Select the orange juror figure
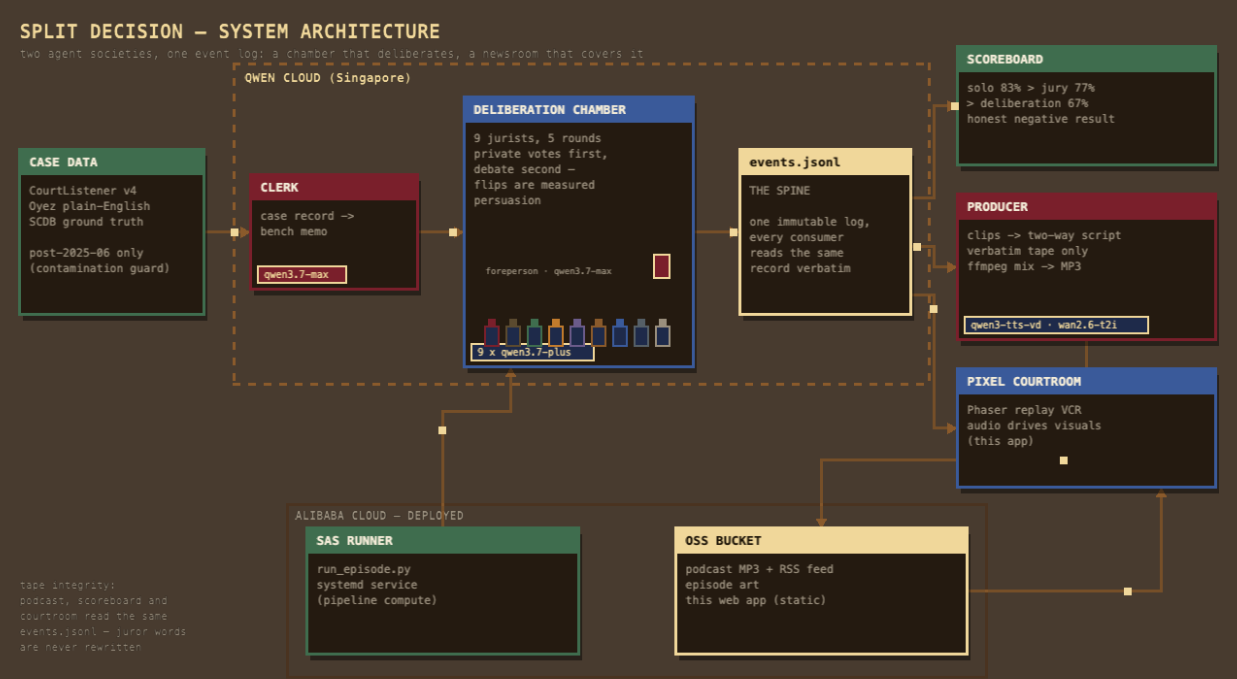Screen dimensions: 1237x679 click(556, 333)
